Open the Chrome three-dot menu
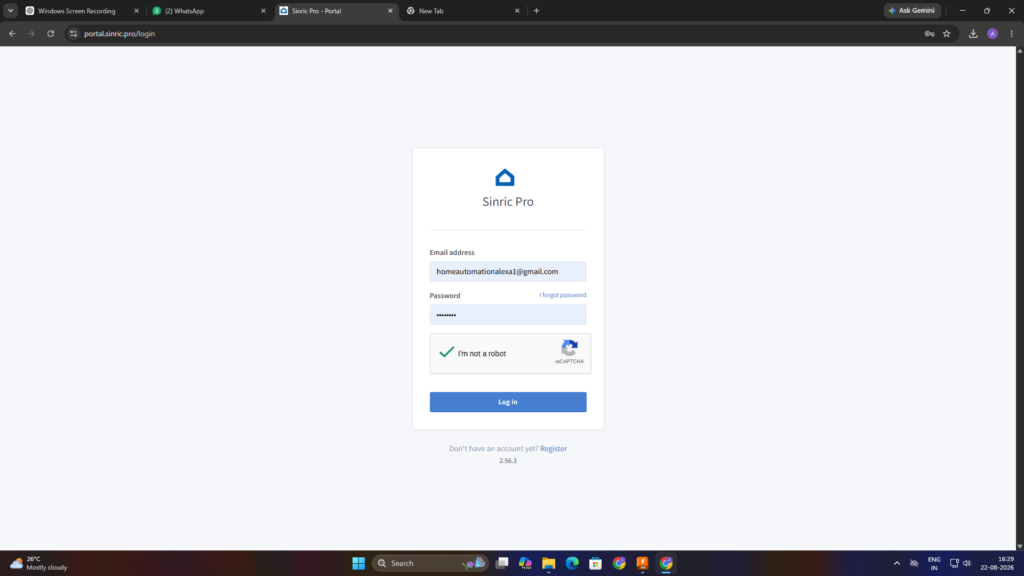 pyautogui.click(x=1012, y=33)
